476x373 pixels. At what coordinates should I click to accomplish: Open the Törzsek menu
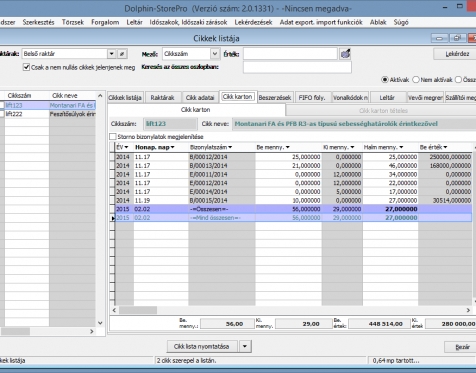pos(73,22)
